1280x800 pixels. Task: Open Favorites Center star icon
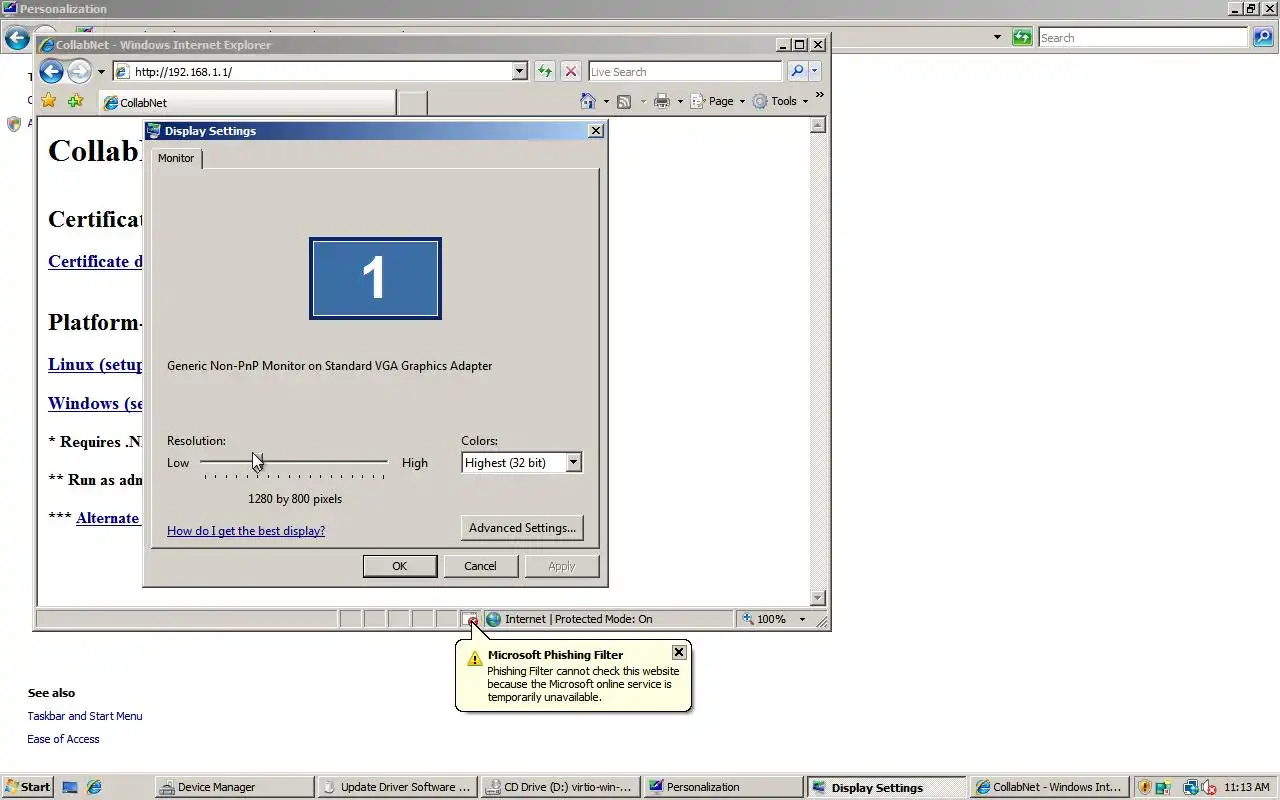(x=48, y=101)
